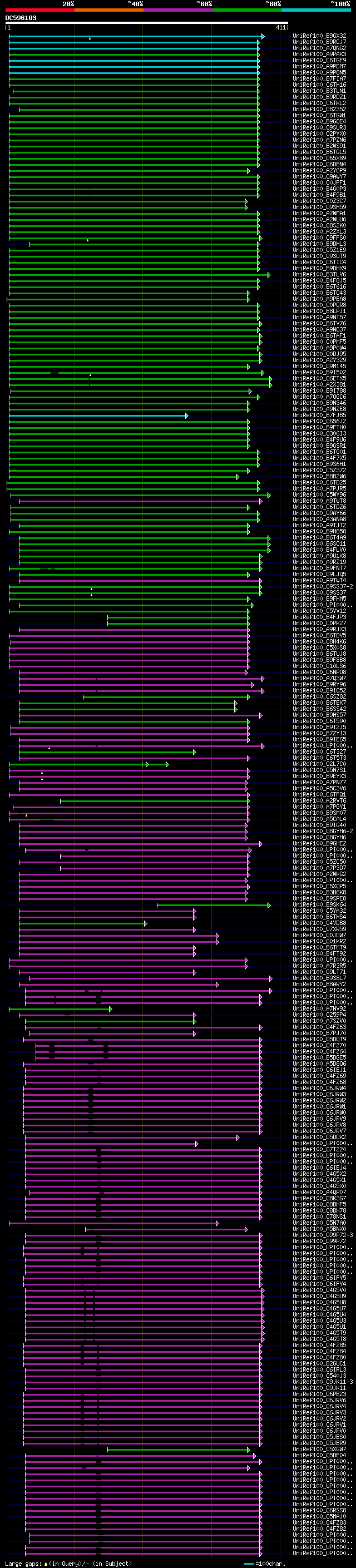356x1568 pixels.
Task: Click the cyan ~100% identity legend segment
Action: [316, 11]
